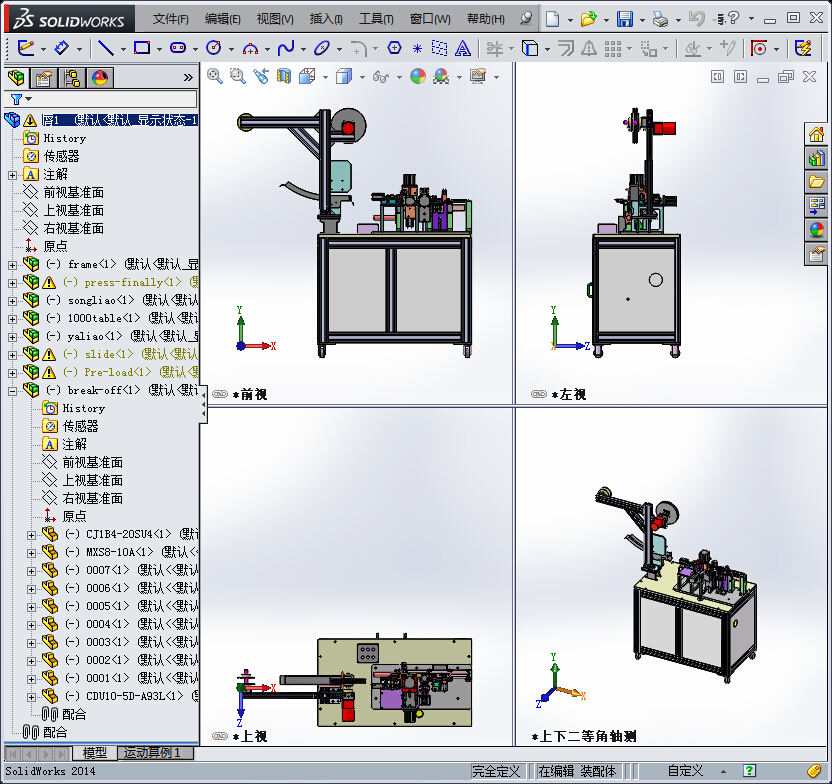Expand the CJ1B4-20SU4<1> part
The width and height of the screenshot is (832, 784).
pyautogui.click(x=31, y=535)
